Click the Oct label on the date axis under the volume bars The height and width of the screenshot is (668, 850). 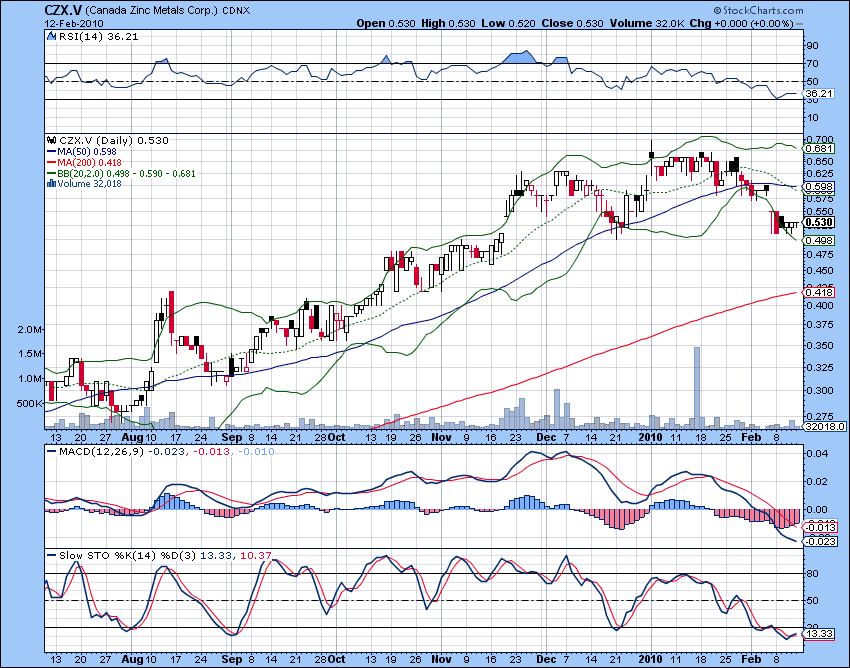337,437
